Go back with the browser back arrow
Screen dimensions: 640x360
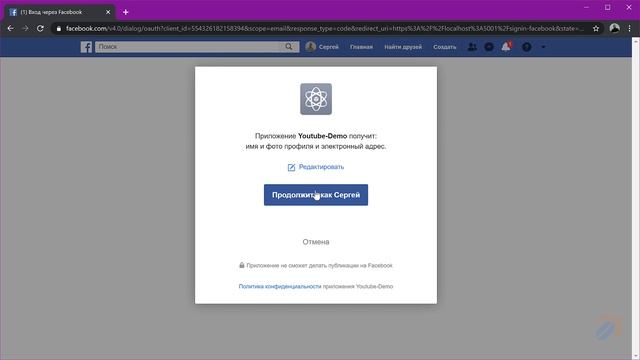[x=11, y=29]
